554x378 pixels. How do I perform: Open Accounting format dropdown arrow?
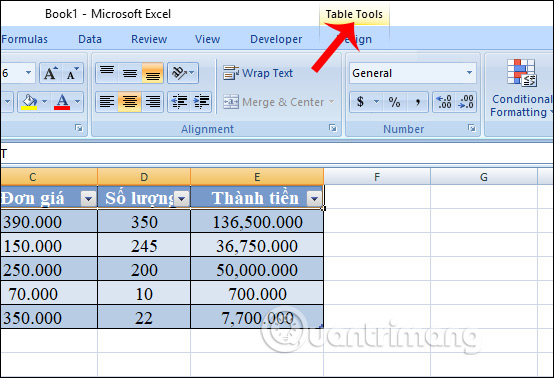[x=377, y=102]
